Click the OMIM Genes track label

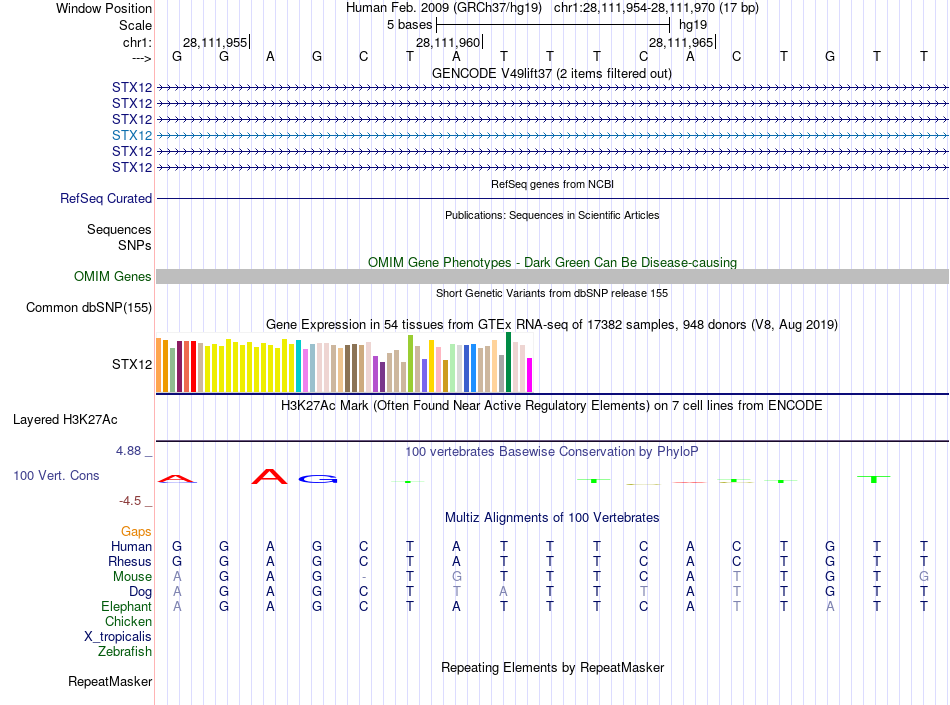coord(113,277)
